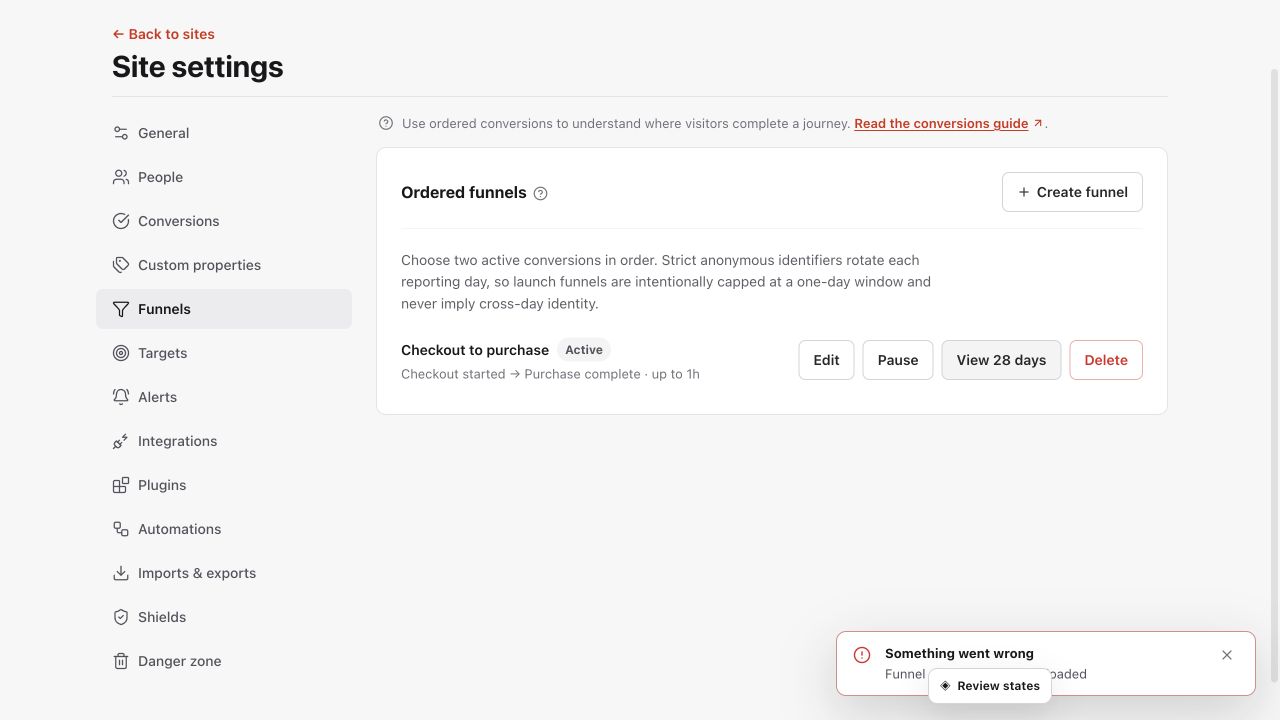Follow the Back to sites link

coord(163,34)
